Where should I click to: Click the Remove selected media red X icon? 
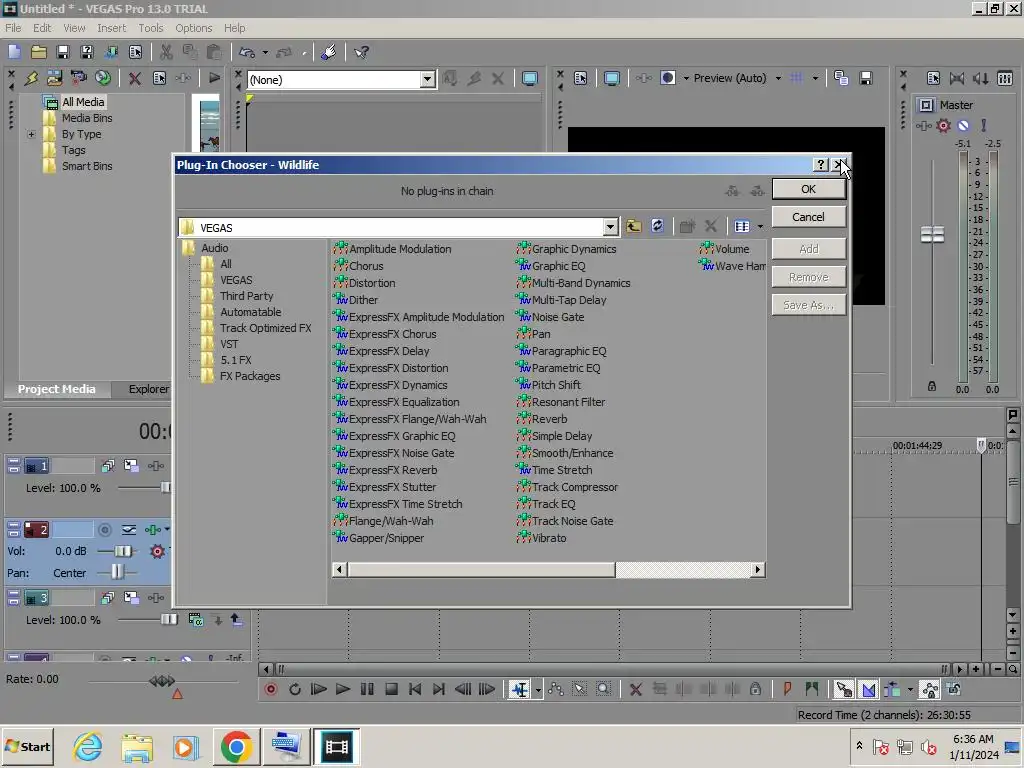pyautogui.click(x=135, y=79)
